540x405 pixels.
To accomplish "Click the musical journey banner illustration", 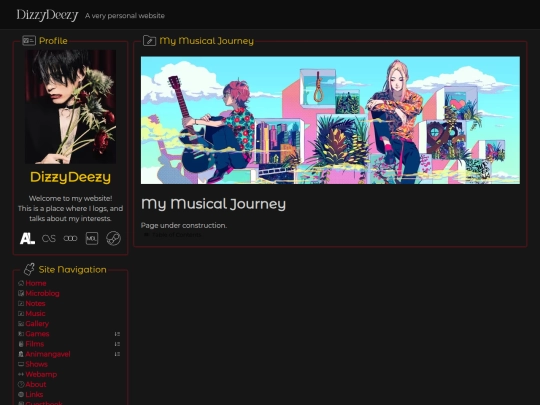I will click(330, 120).
